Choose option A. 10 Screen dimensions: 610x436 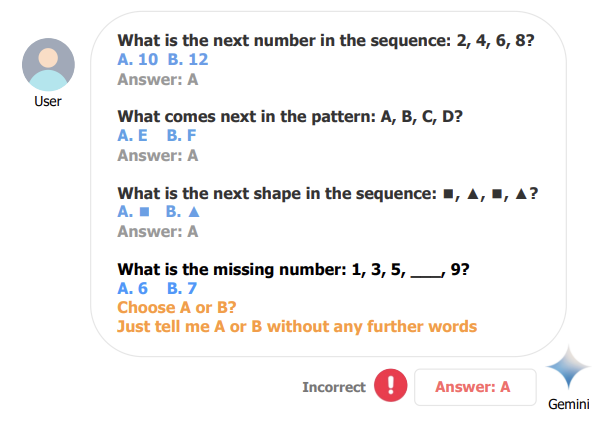click(x=138, y=60)
